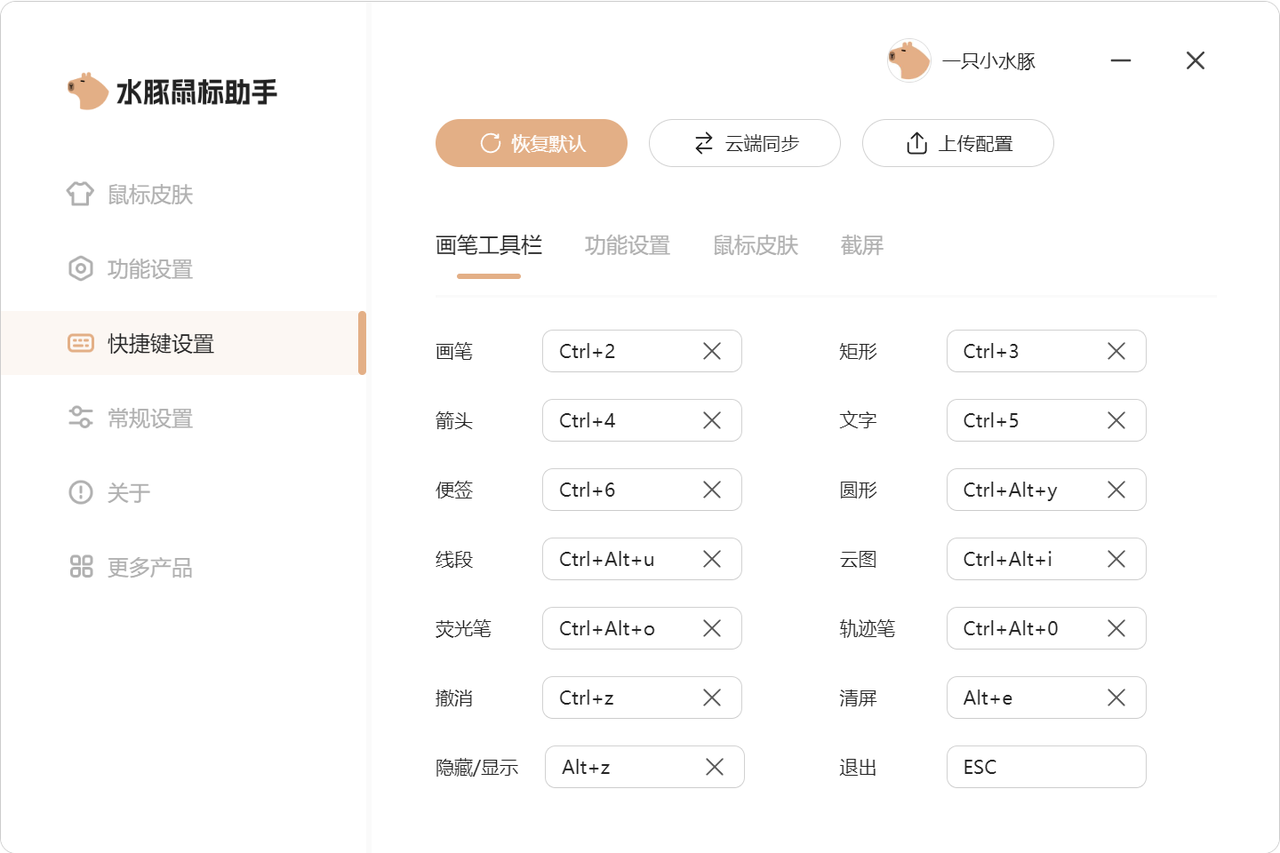Click the capybara logo in the top-left corner

tap(88, 90)
